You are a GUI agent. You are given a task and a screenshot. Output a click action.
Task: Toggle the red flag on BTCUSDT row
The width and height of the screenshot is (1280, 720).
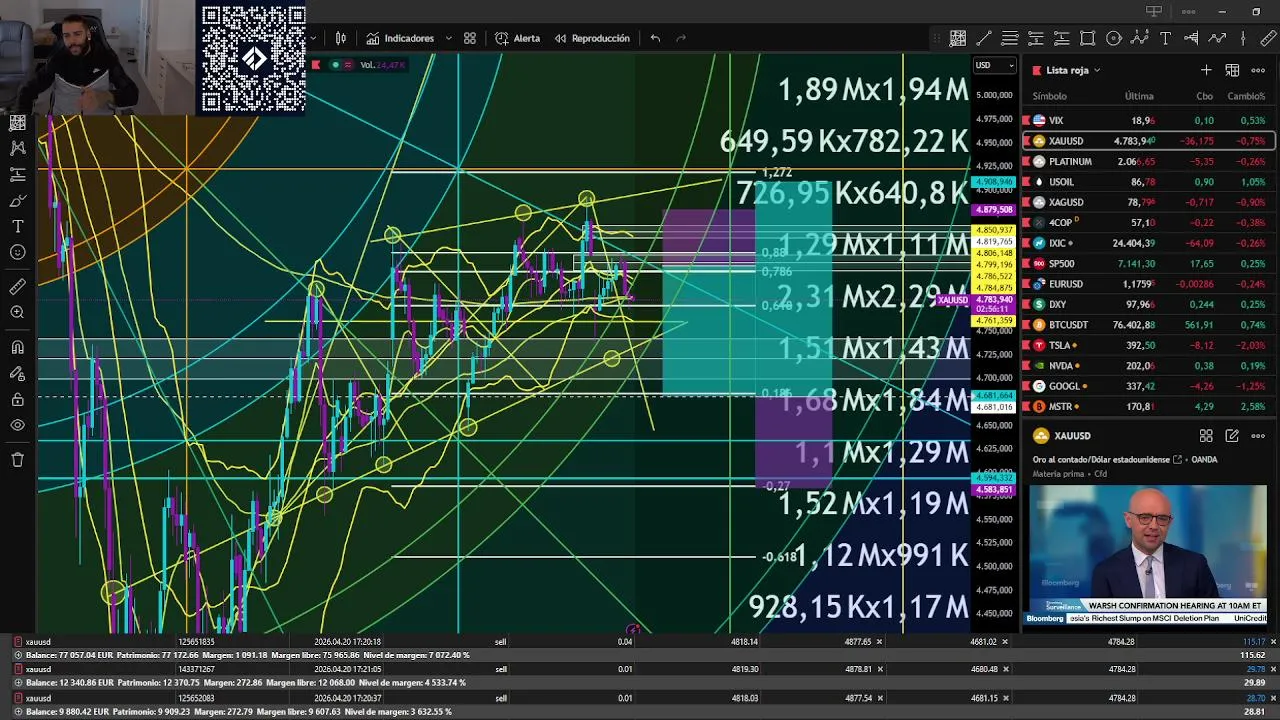1027,325
